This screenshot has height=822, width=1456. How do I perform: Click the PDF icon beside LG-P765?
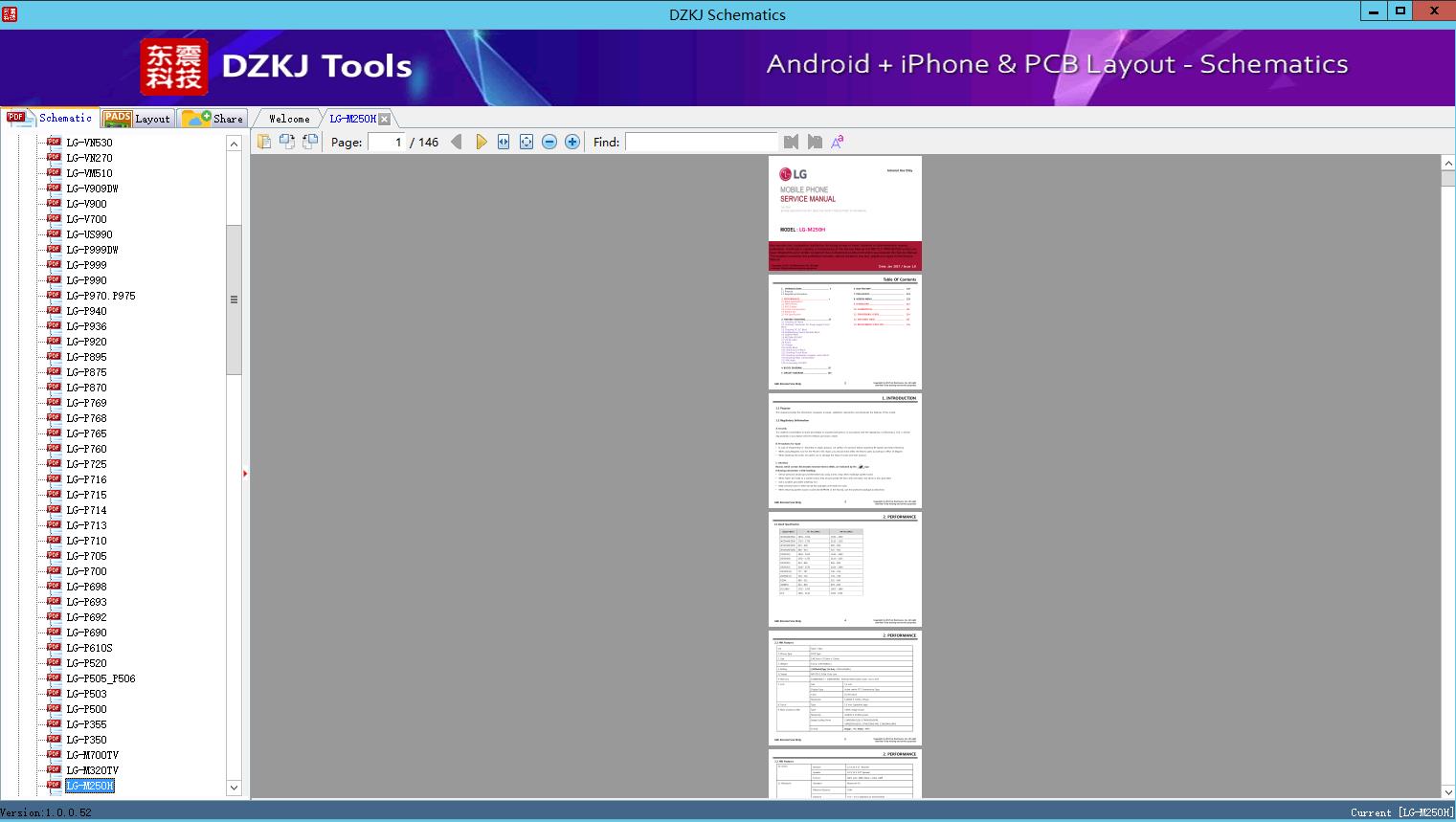(54, 433)
